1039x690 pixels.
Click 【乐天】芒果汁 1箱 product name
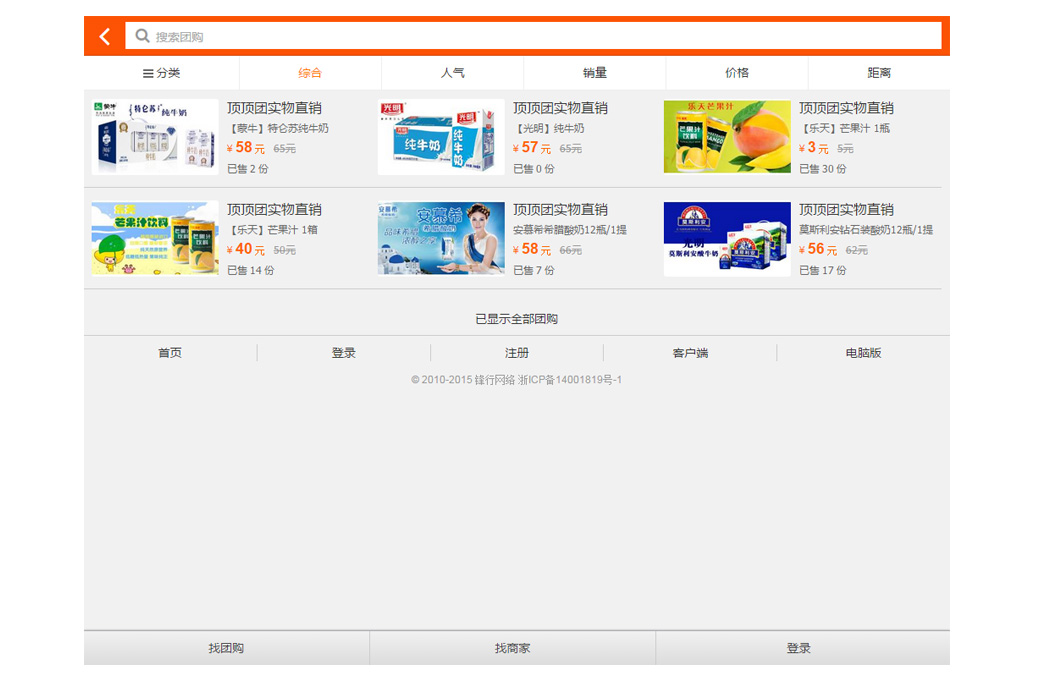point(272,230)
